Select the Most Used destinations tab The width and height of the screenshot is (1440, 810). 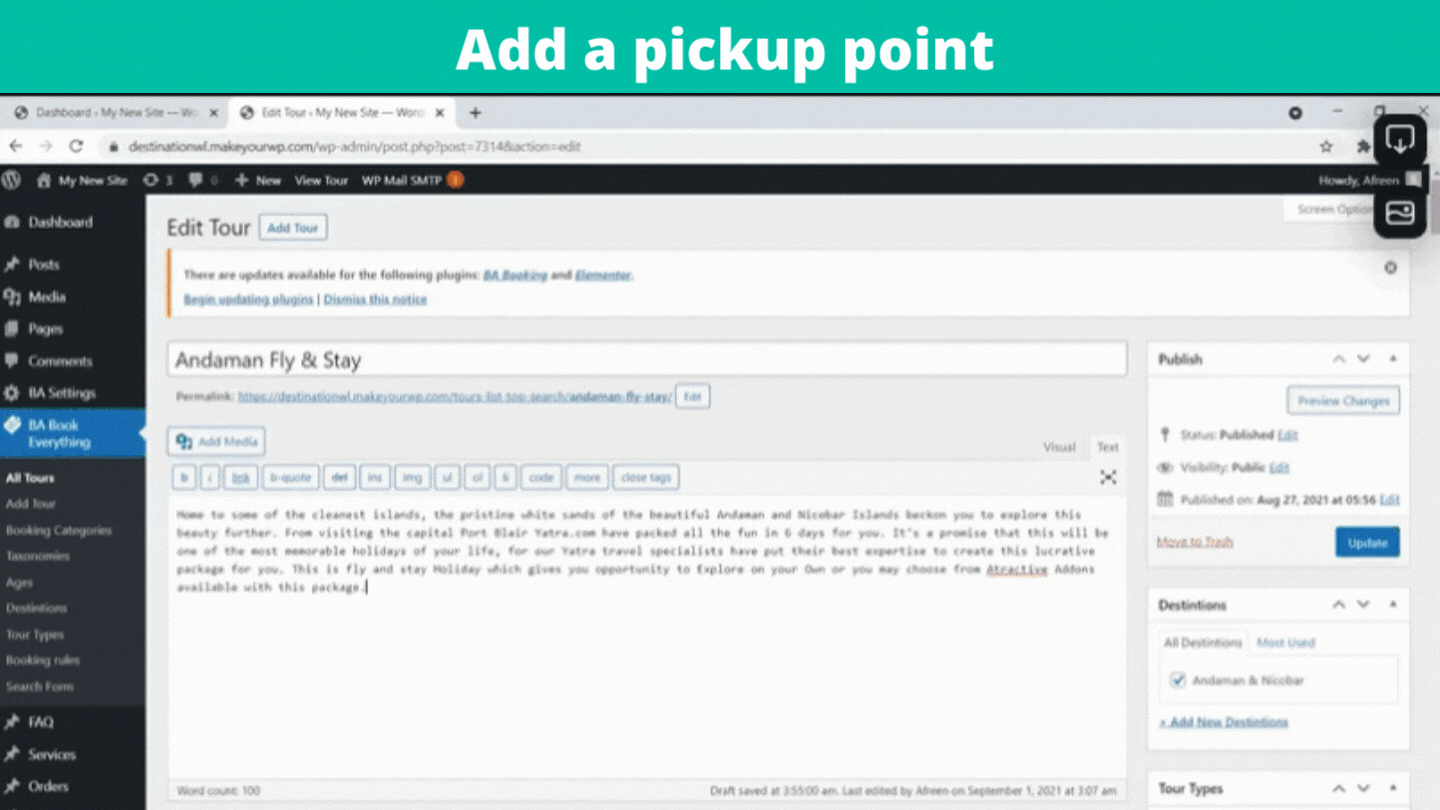coord(1285,642)
